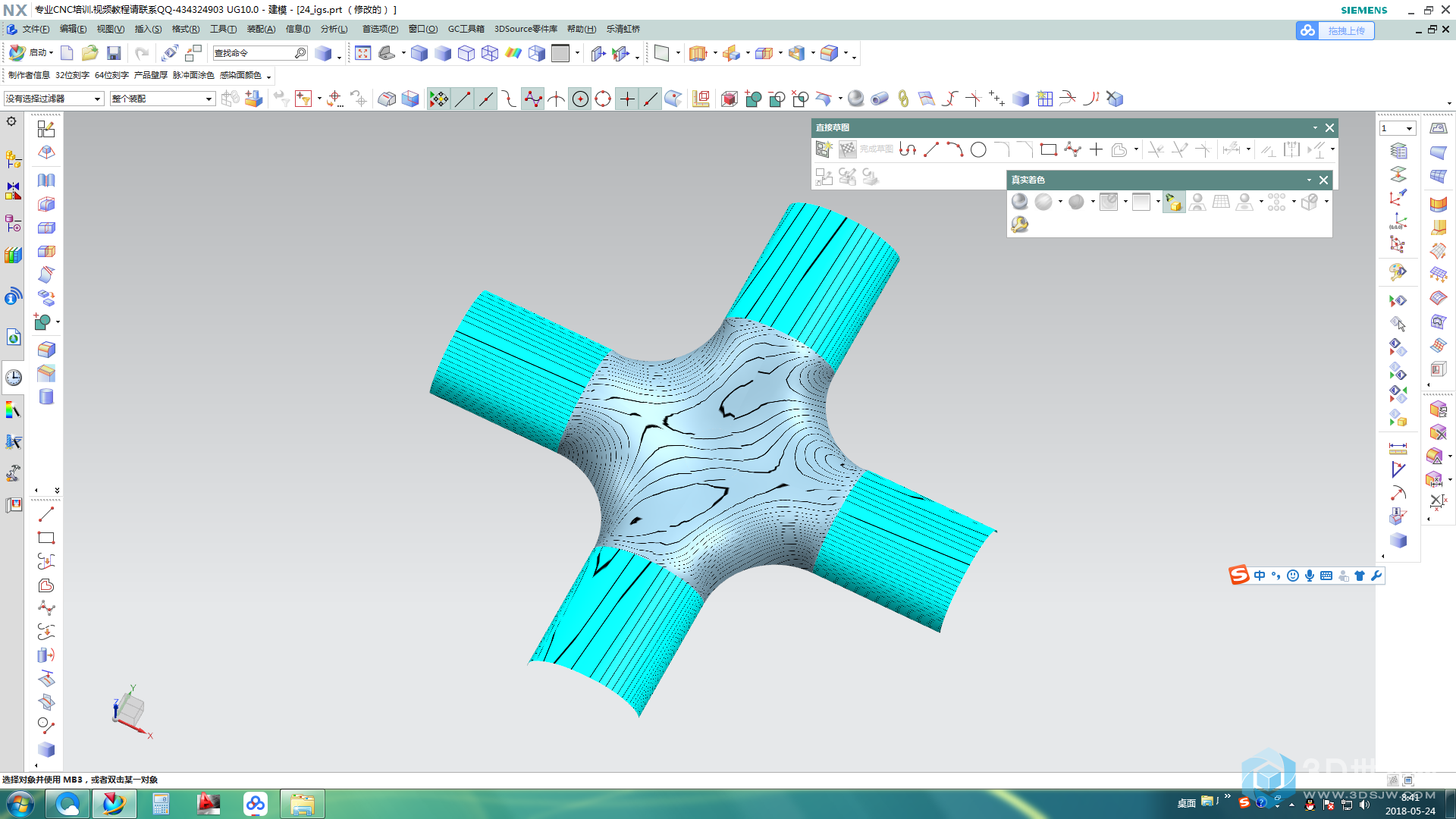This screenshot has height=819, width=1456.
Task: Click the cloud upload icon
Action: 1307,30
